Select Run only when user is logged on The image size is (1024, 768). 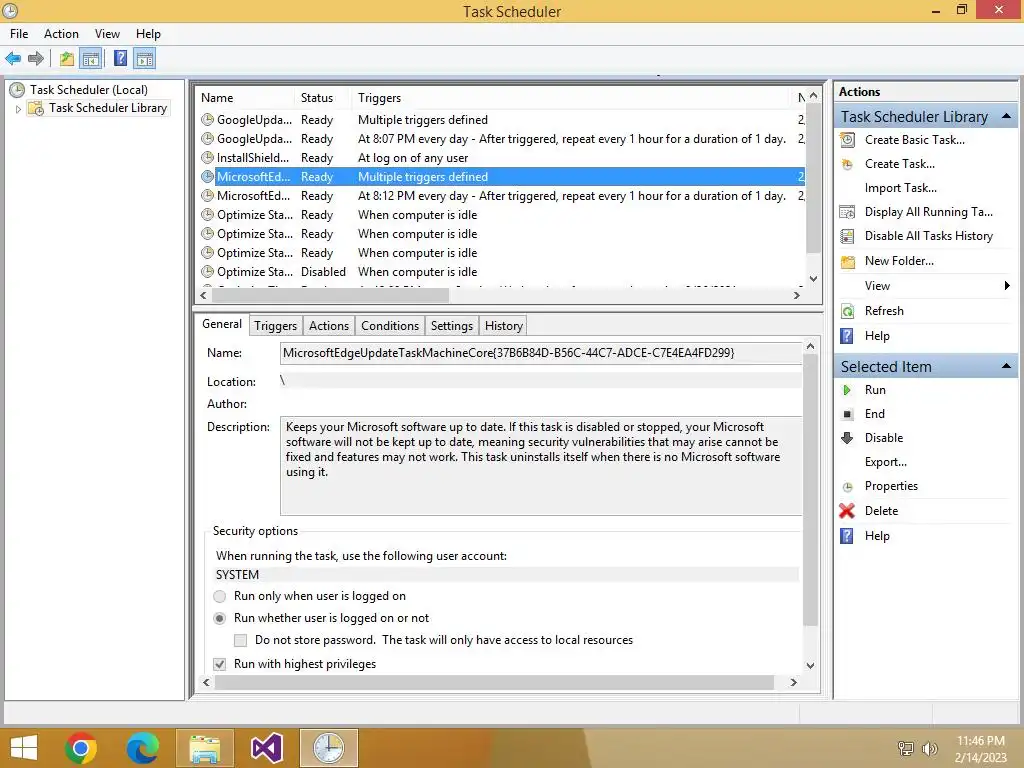220,596
